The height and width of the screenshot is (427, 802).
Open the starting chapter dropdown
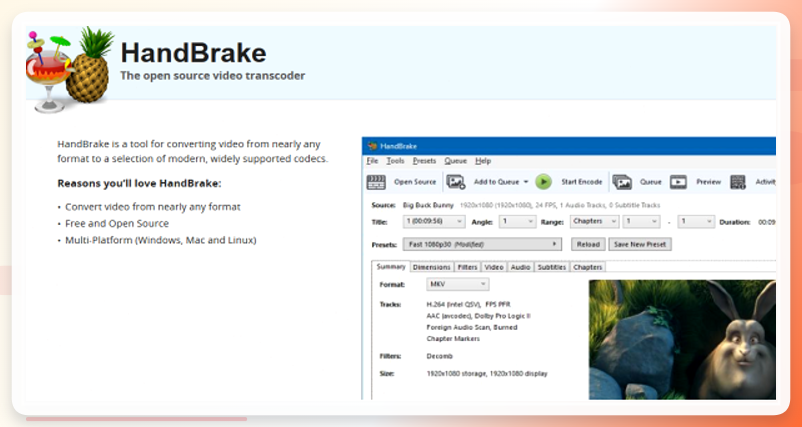(641, 221)
